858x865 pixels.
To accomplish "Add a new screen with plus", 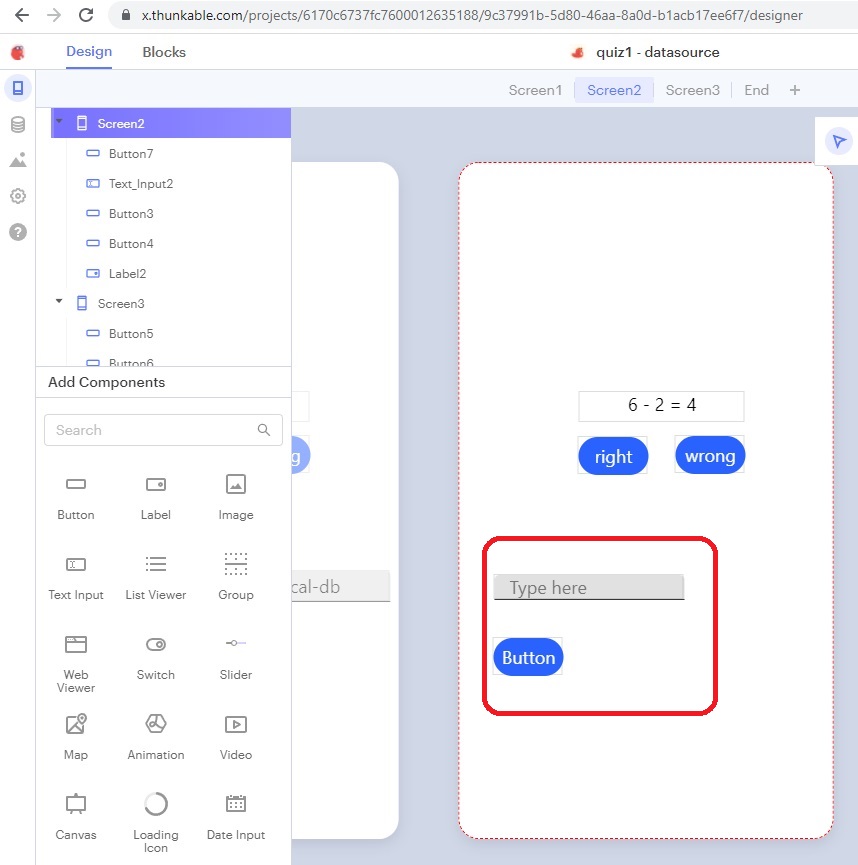I will point(795,90).
